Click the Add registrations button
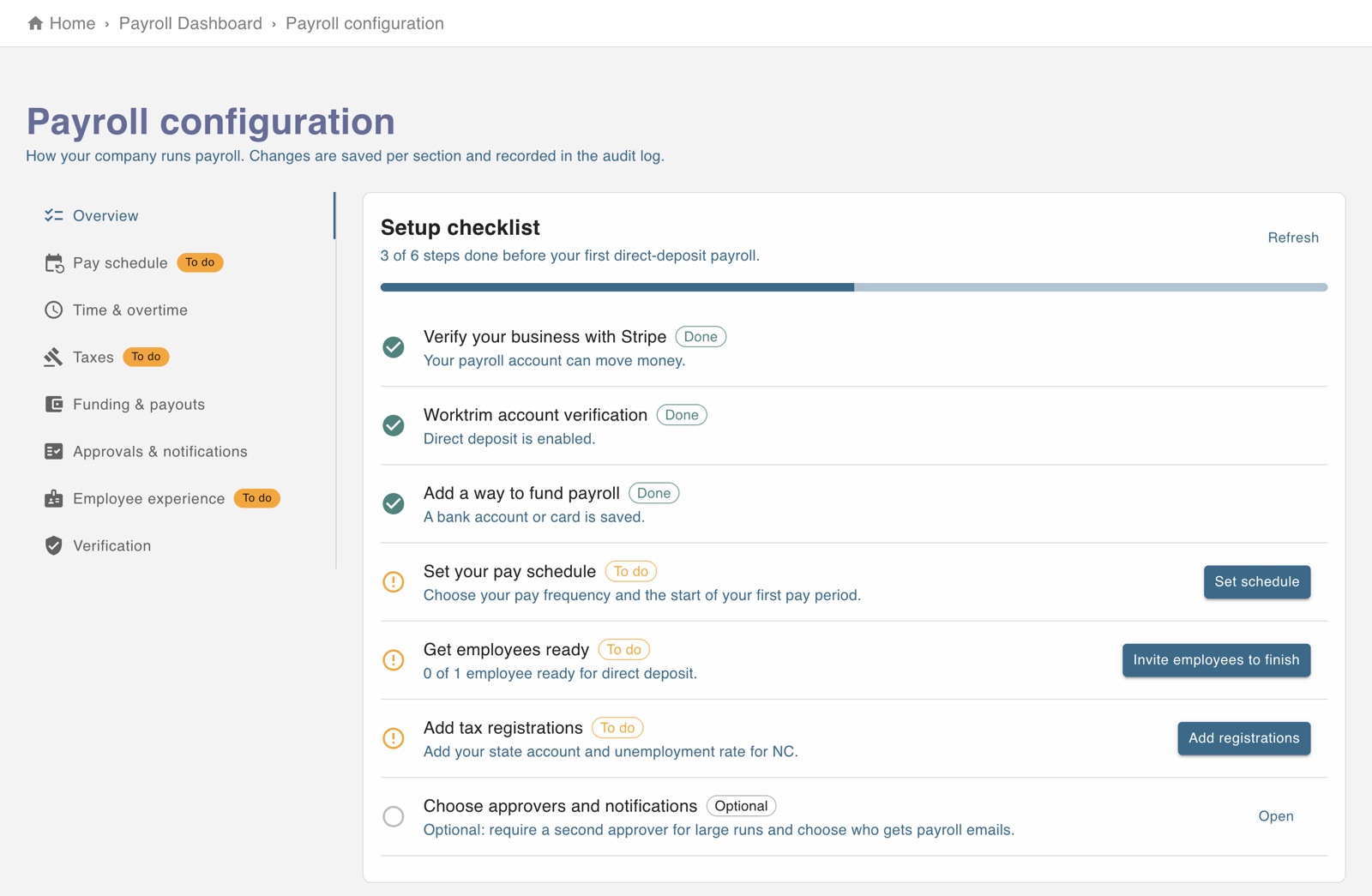The height and width of the screenshot is (896, 1372). point(1243,737)
